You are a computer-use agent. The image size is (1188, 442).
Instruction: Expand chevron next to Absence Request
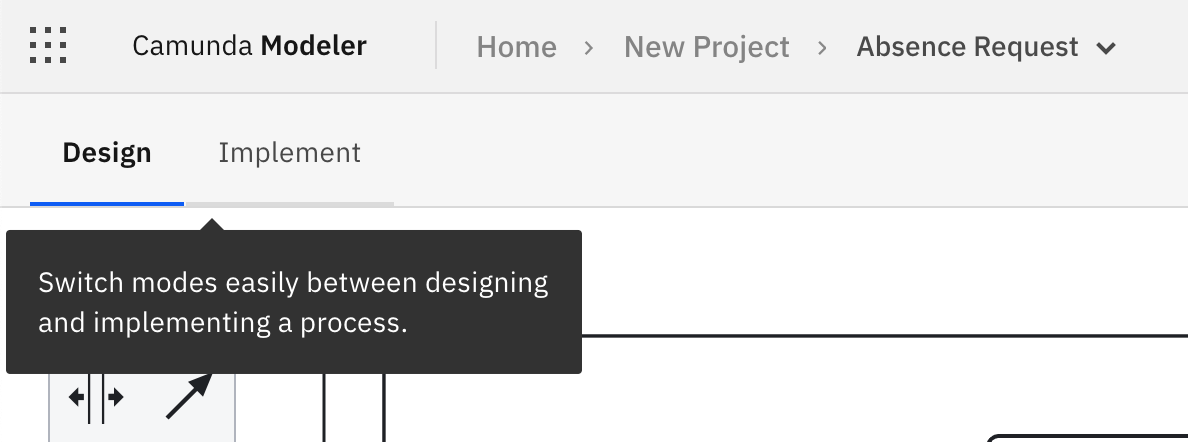click(x=1106, y=48)
